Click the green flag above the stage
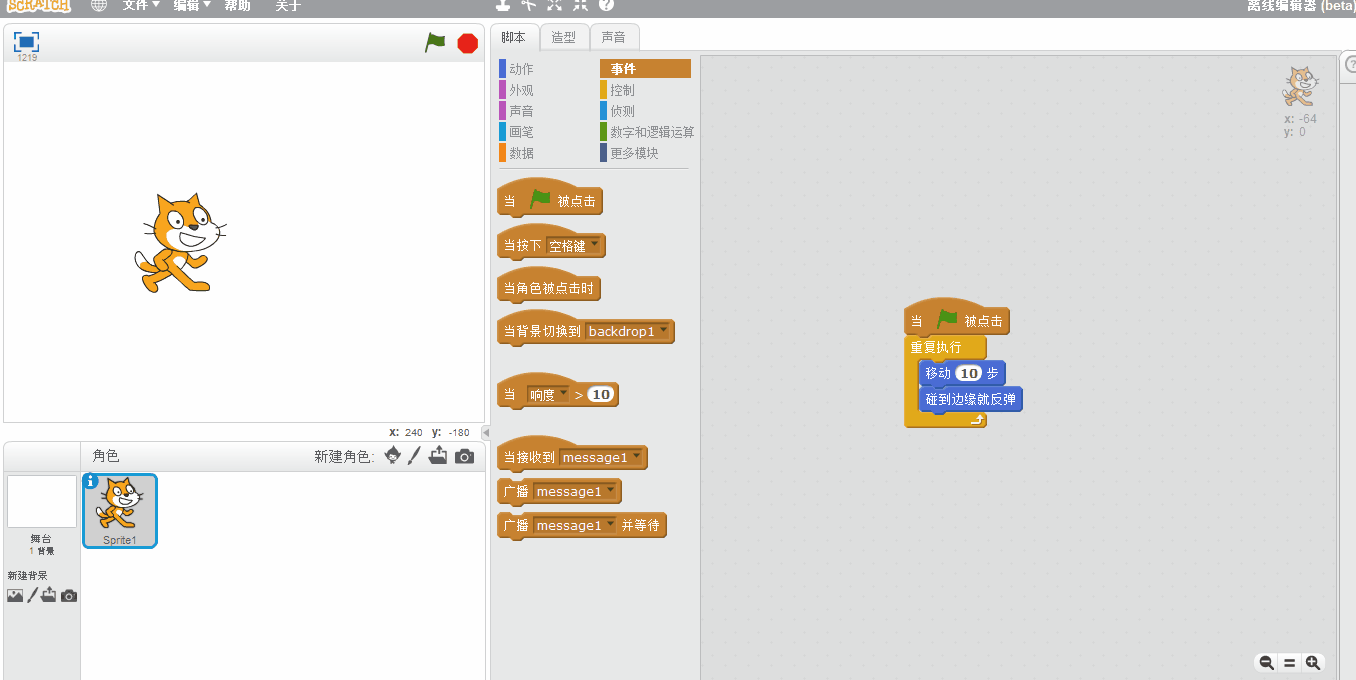 click(x=435, y=42)
